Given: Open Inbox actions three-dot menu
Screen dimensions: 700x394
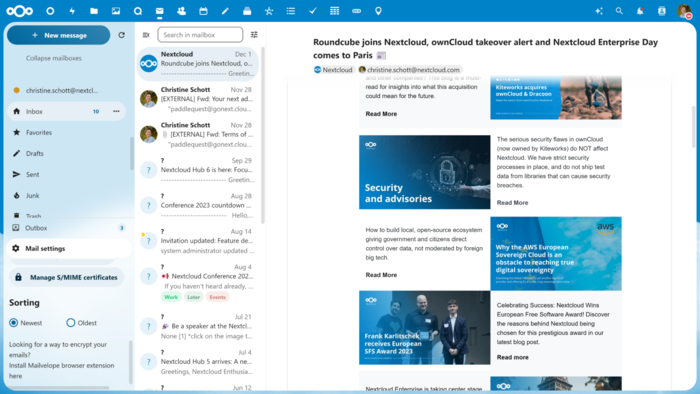Looking at the screenshot, I should pyautogui.click(x=117, y=111).
